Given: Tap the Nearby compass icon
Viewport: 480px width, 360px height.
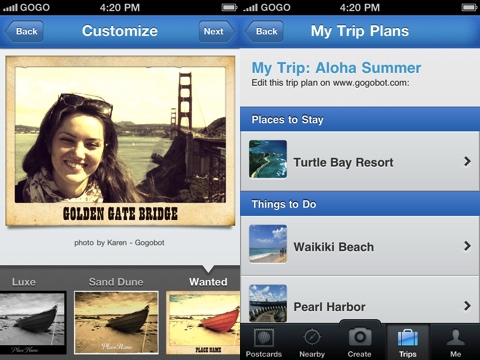Looking at the screenshot, I should coord(312,338).
